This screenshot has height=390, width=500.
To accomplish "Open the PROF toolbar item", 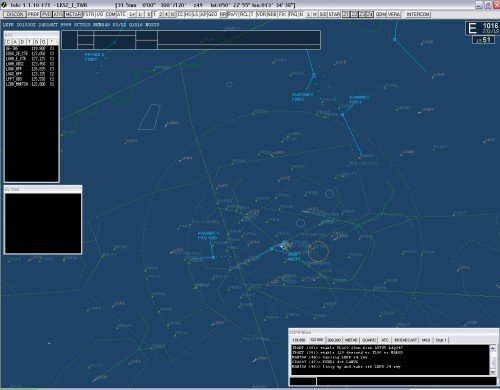I will [33, 14].
